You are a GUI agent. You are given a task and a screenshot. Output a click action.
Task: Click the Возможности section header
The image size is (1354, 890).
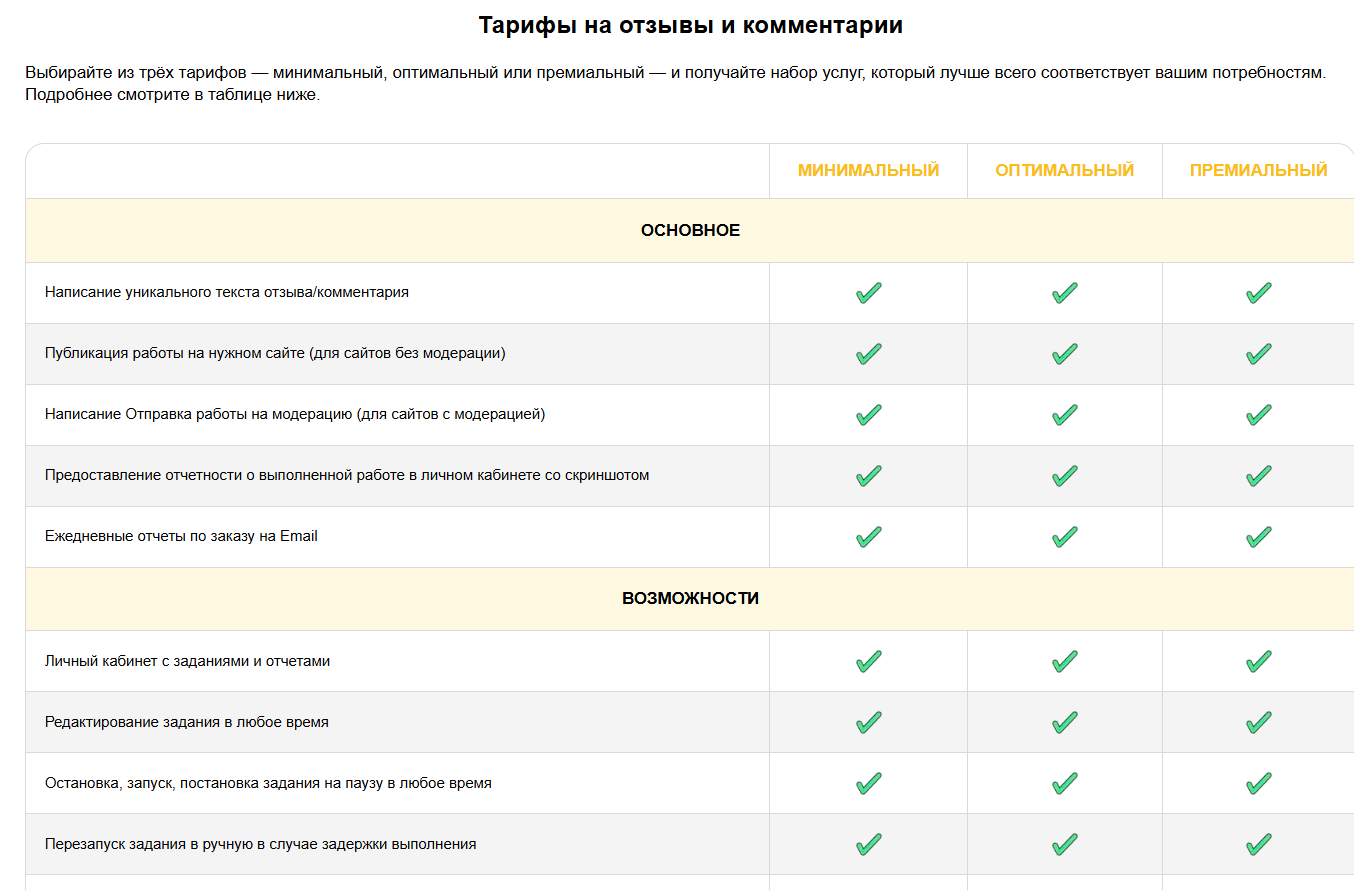[690, 599]
